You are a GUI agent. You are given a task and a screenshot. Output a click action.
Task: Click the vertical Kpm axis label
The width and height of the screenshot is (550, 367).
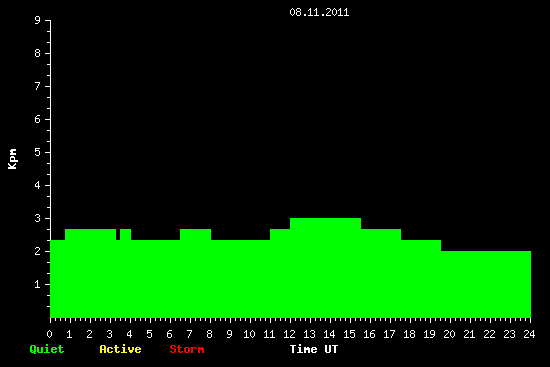[x=13, y=159]
